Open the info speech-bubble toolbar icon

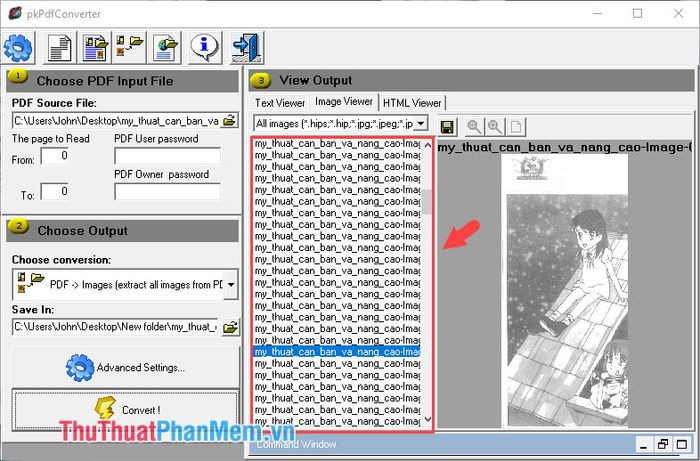(205, 47)
